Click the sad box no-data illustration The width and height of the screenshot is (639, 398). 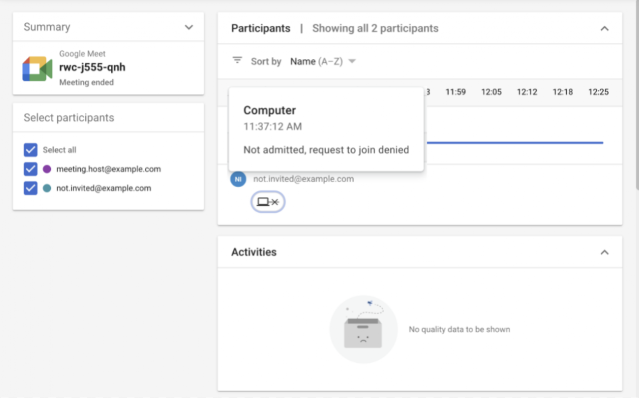click(363, 329)
